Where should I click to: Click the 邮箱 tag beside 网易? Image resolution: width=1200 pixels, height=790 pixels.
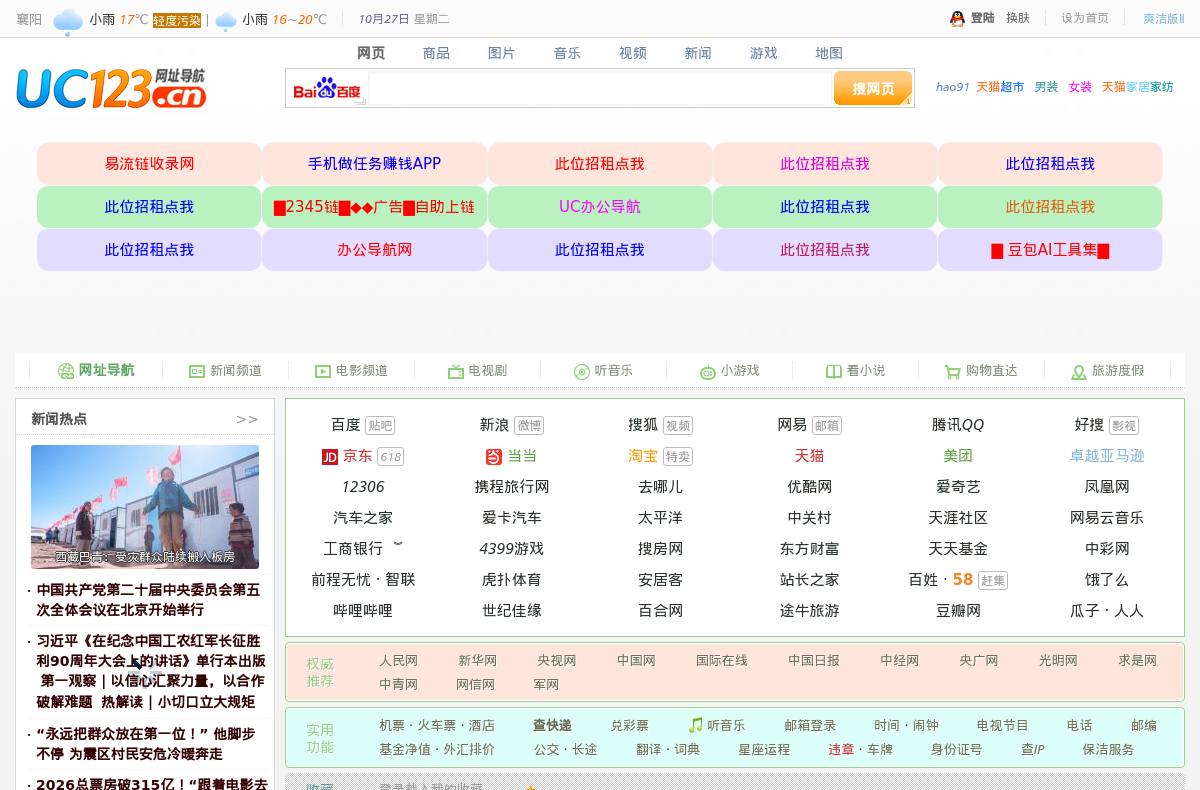(827, 426)
